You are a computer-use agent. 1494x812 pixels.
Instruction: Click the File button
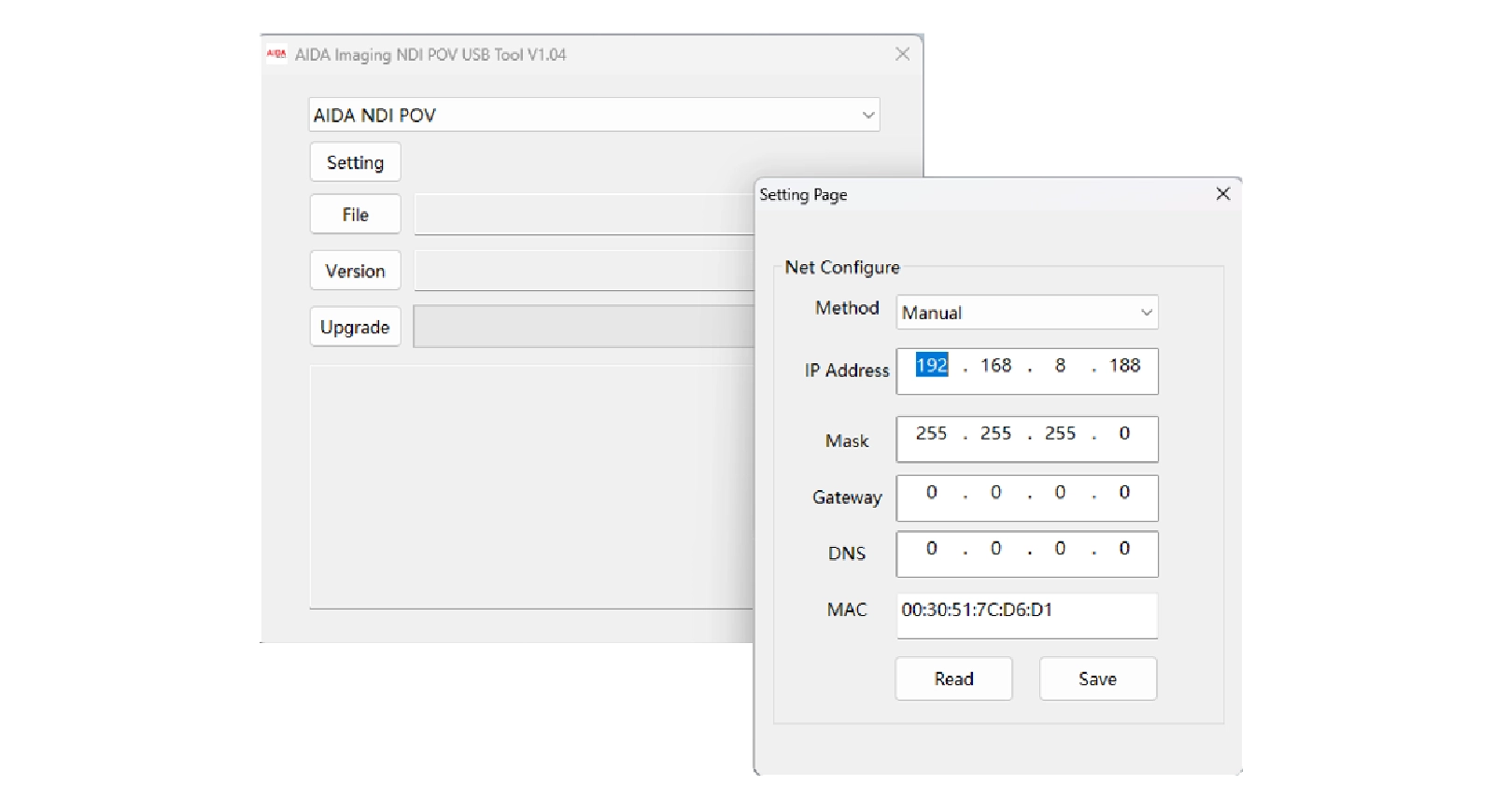coord(355,215)
